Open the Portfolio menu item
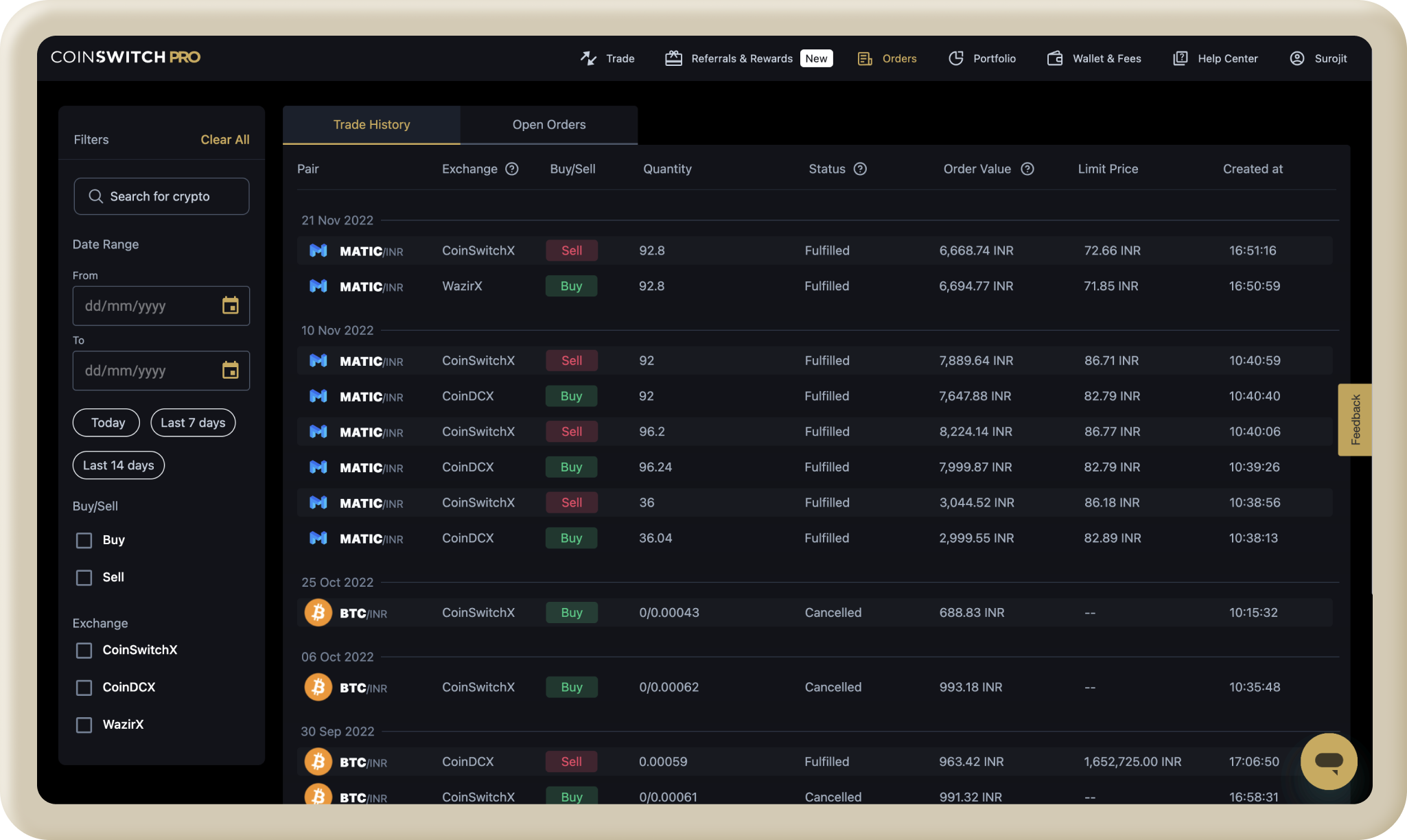The image size is (1407, 840). 995,58
